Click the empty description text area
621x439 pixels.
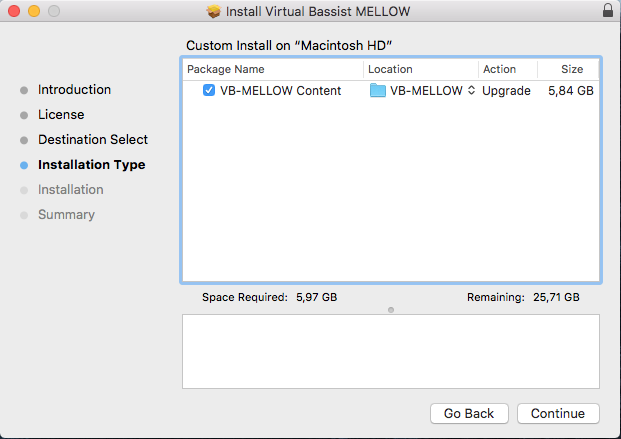pyautogui.click(x=391, y=351)
